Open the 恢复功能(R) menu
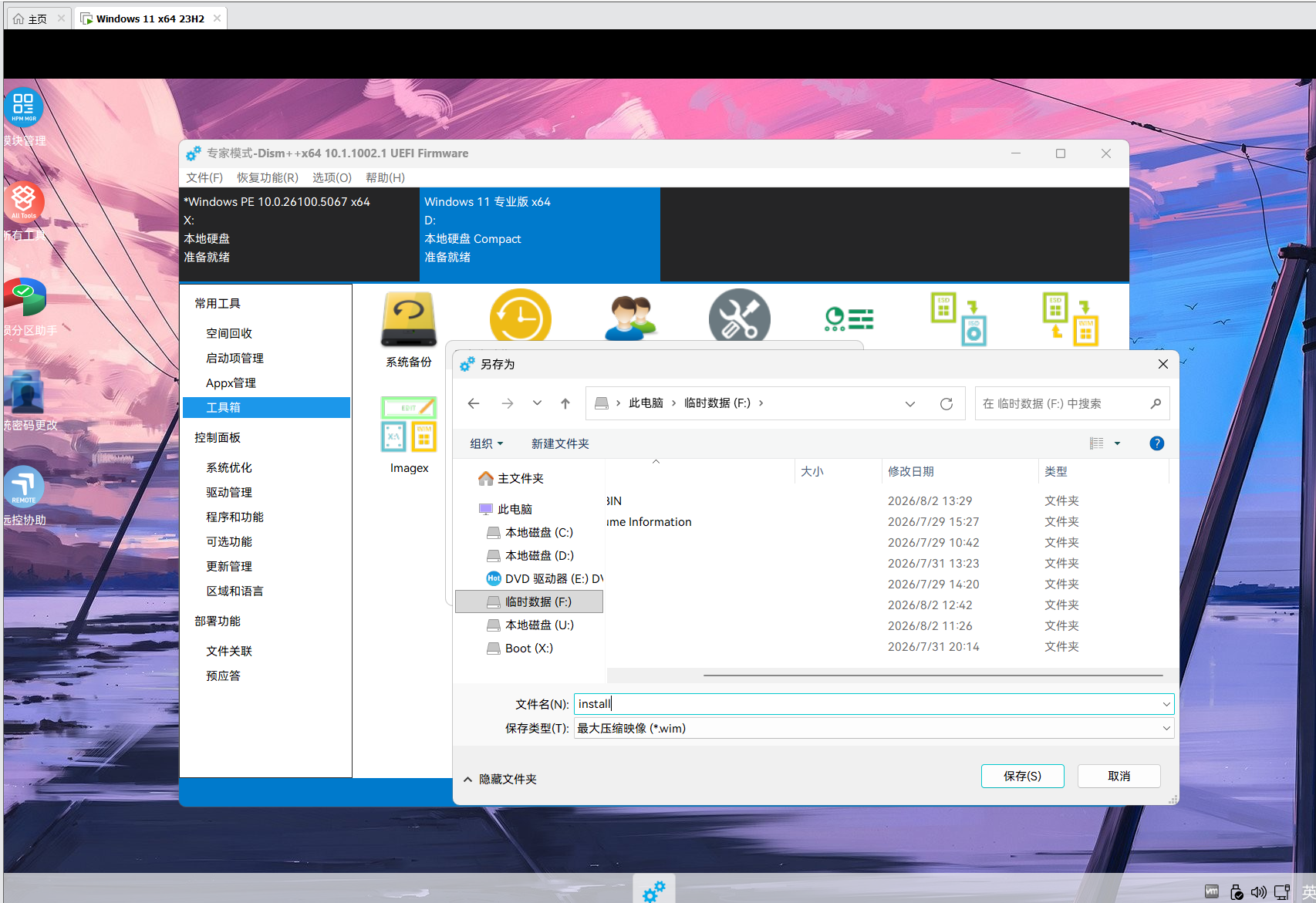The height and width of the screenshot is (903, 1316). [x=268, y=177]
